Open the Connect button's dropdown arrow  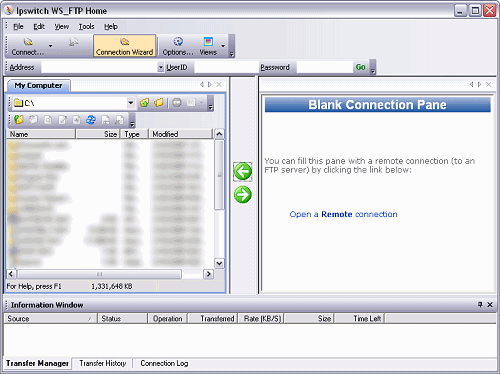pyautogui.click(x=50, y=46)
